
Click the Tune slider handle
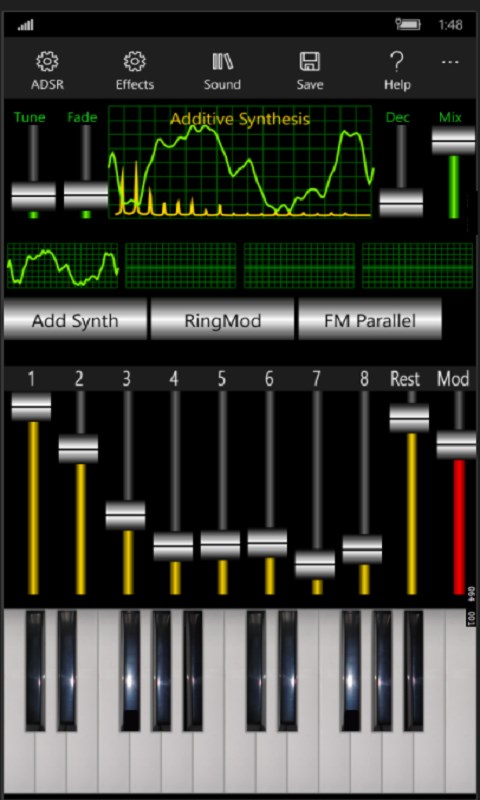(34, 196)
